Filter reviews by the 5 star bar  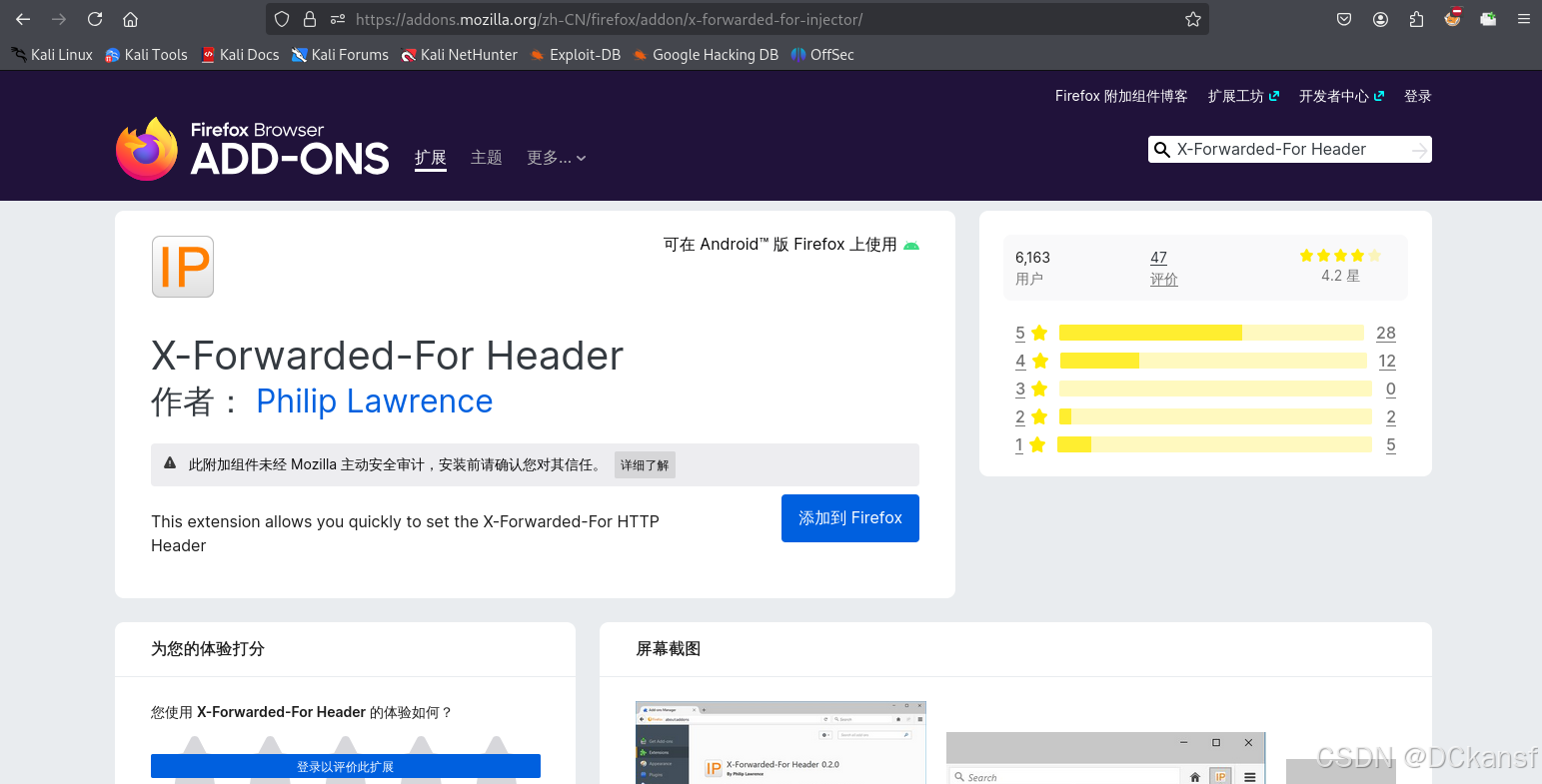(1211, 333)
